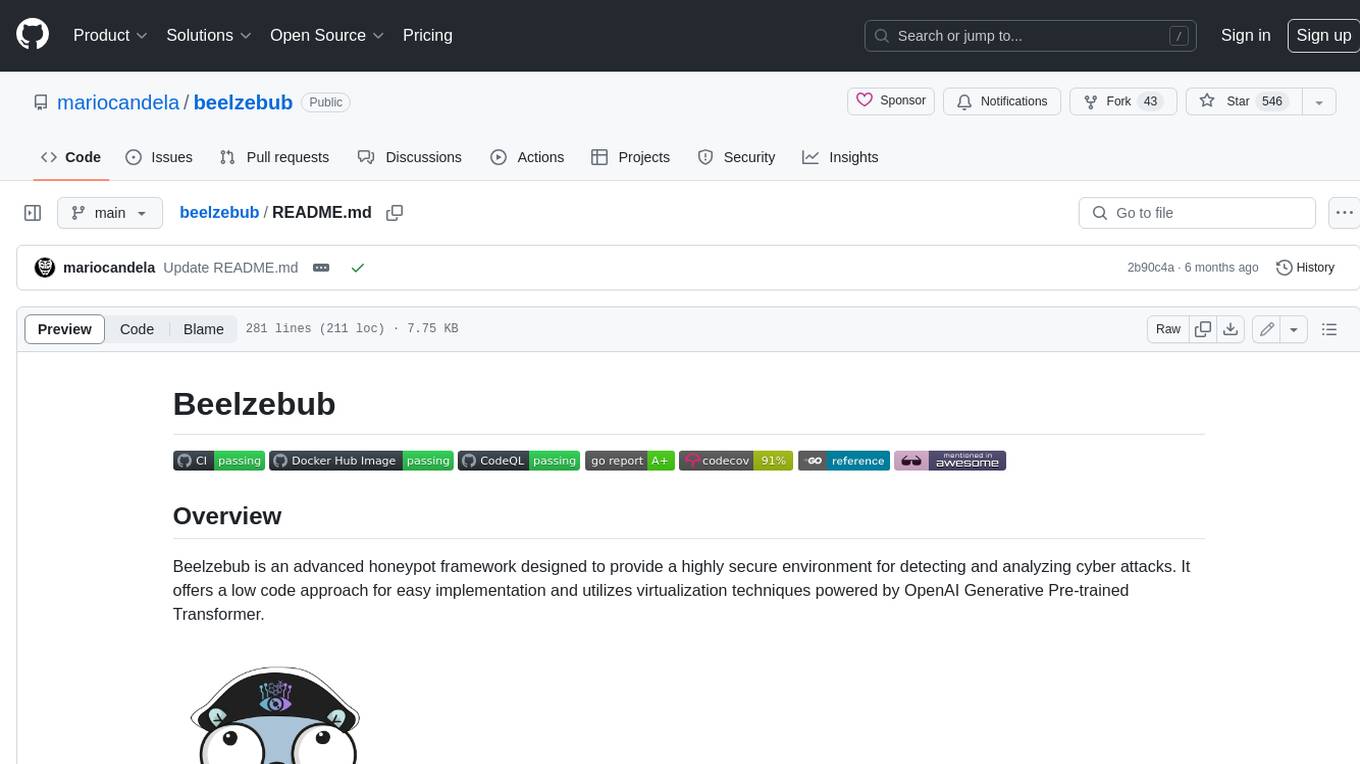Open the Pricing page
Screen dimensions: 1360x764
pyautogui.click(x=427, y=35)
